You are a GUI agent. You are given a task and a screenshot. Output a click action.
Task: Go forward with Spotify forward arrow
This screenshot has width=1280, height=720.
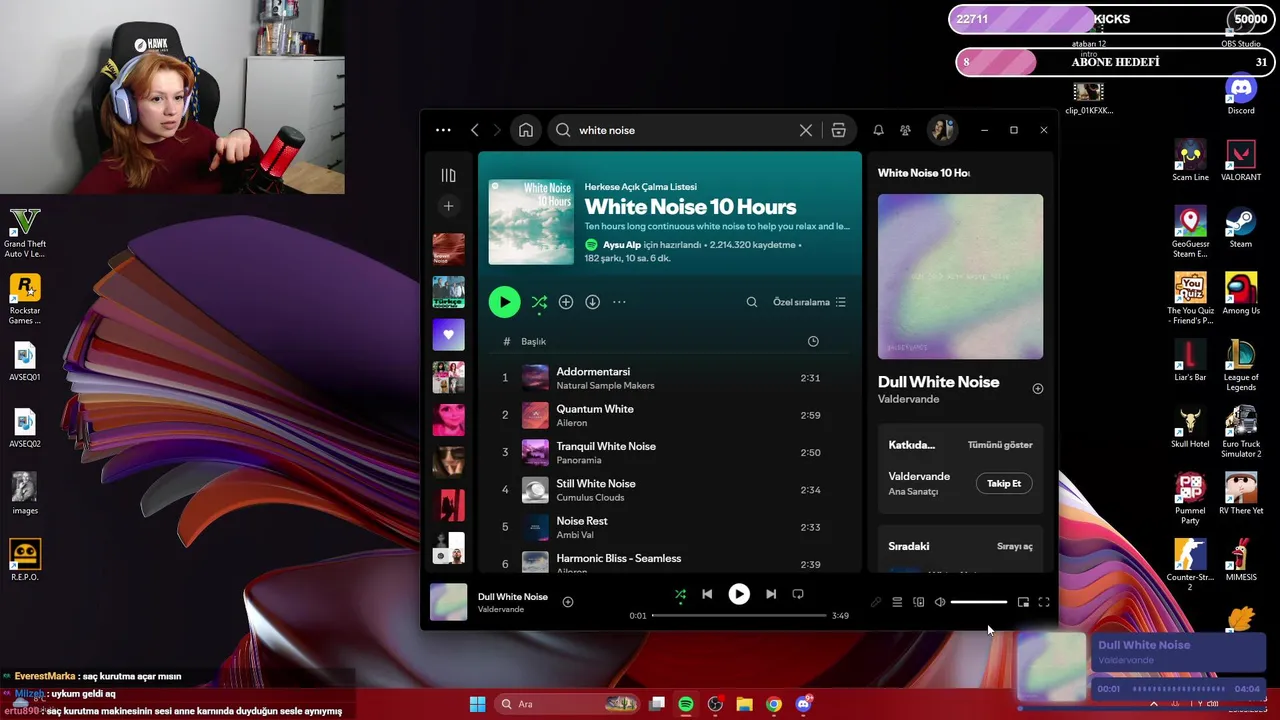coord(497,130)
